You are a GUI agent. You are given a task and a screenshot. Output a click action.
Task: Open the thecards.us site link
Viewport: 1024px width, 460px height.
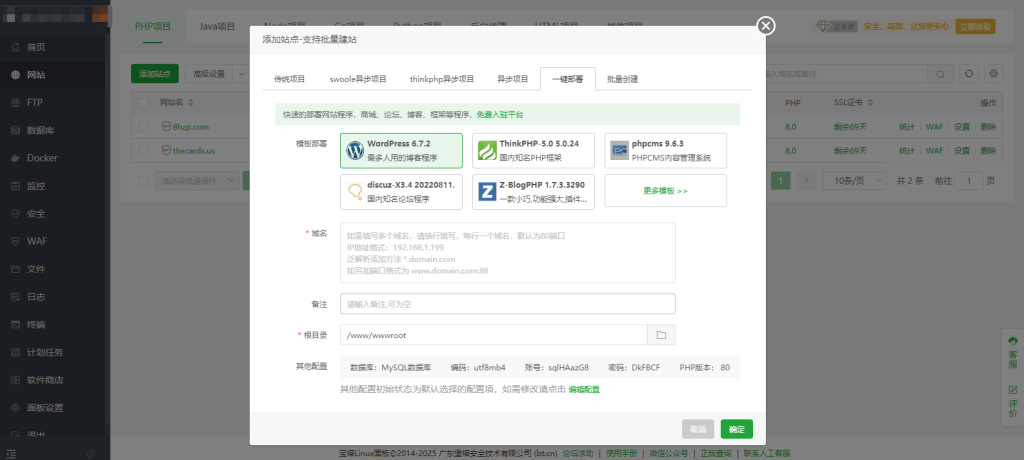pos(194,151)
